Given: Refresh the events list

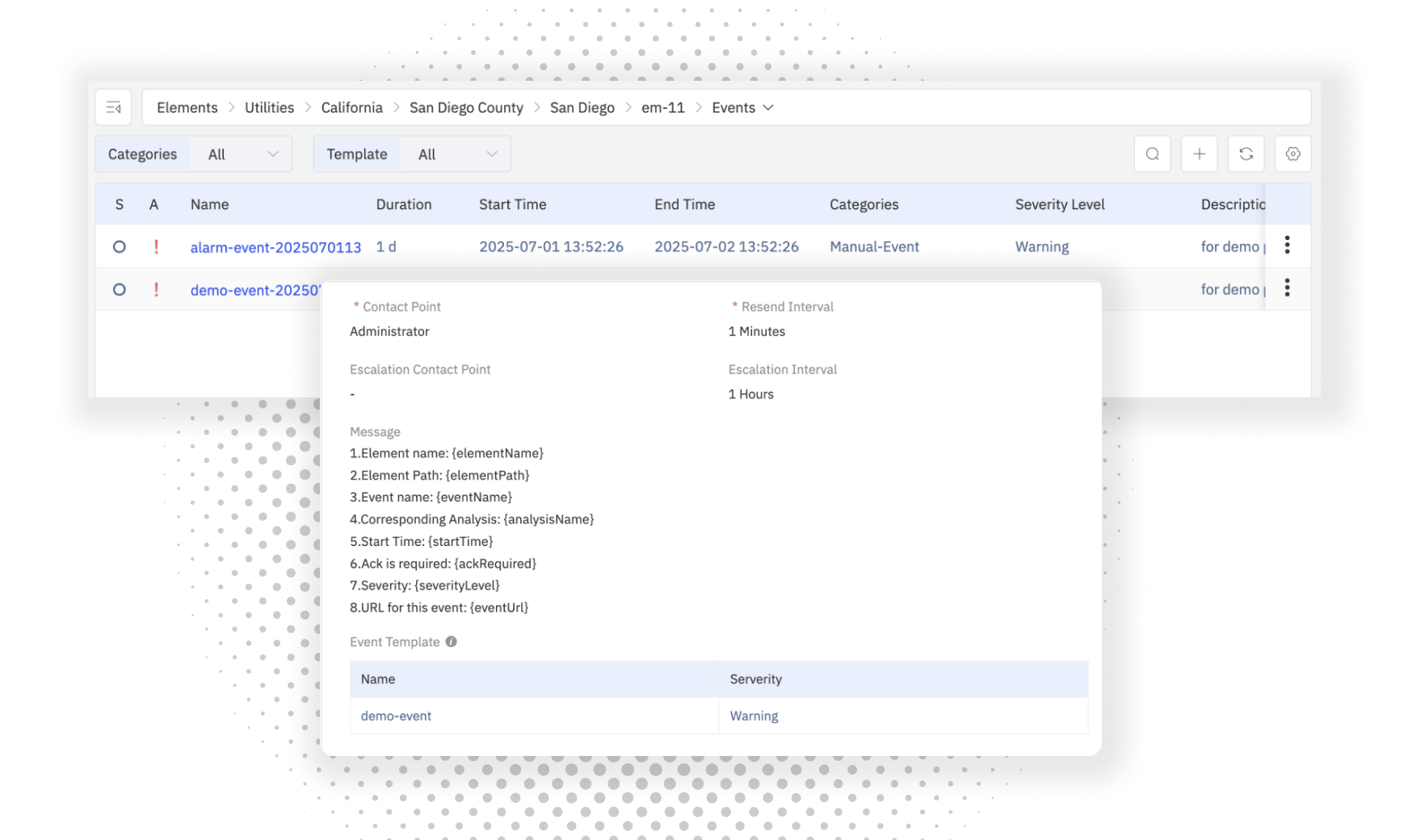Looking at the screenshot, I should coord(1246,153).
